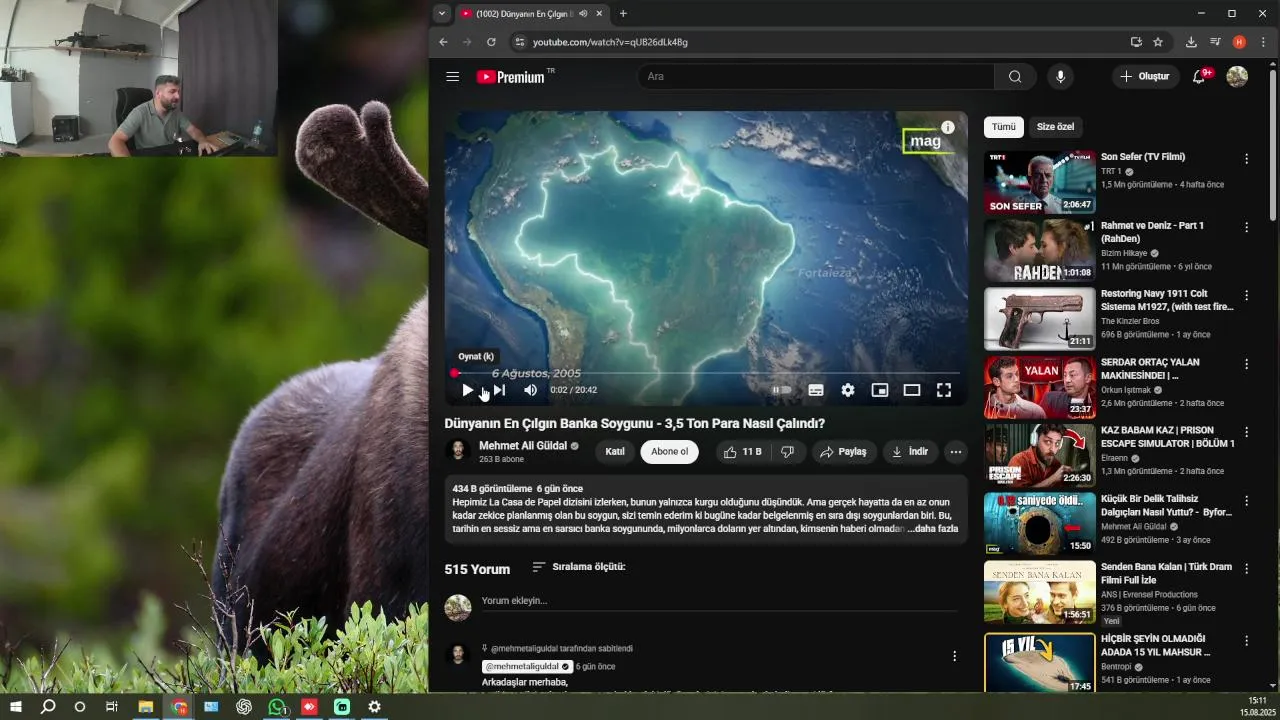Open the channel avatar beside Mehmet Ali Güldal

pyautogui.click(x=458, y=451)
